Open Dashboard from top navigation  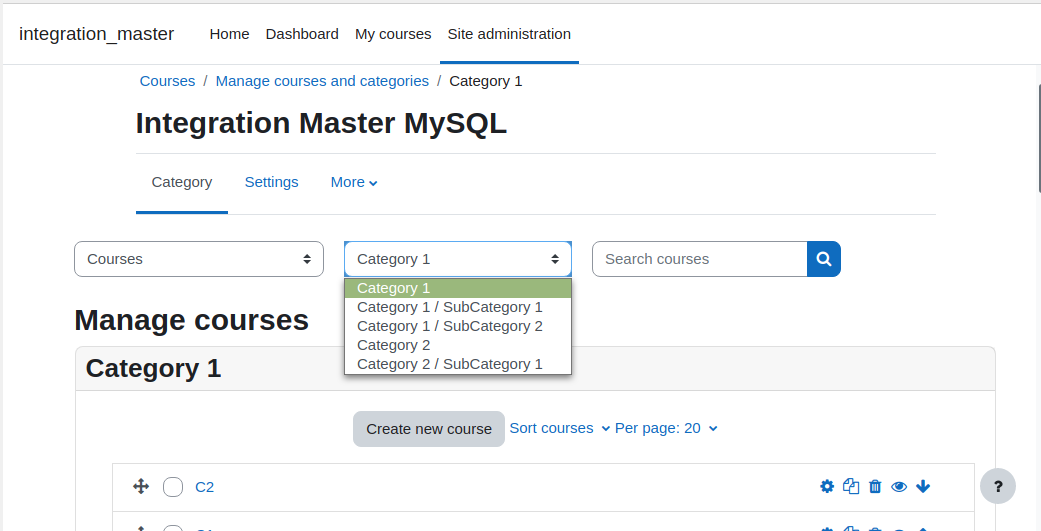[302, 34]
